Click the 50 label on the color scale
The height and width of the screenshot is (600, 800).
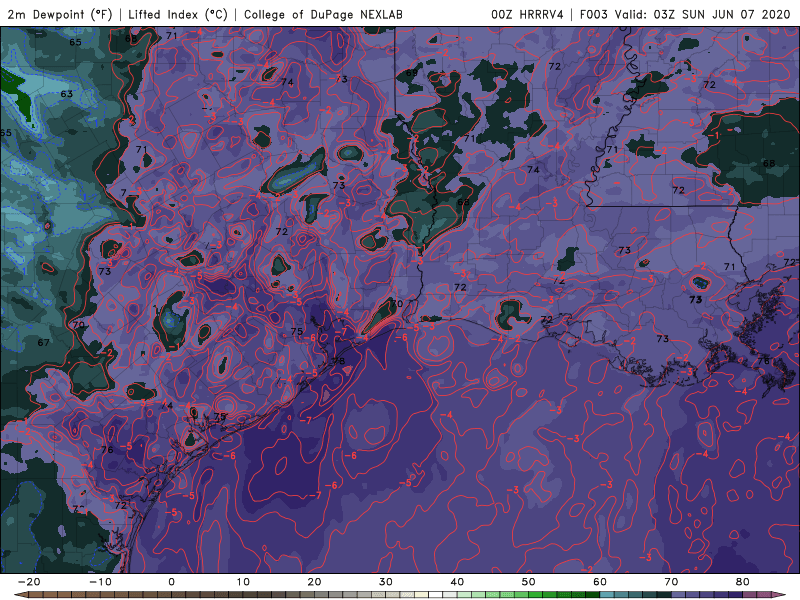[x=529, y=582]
